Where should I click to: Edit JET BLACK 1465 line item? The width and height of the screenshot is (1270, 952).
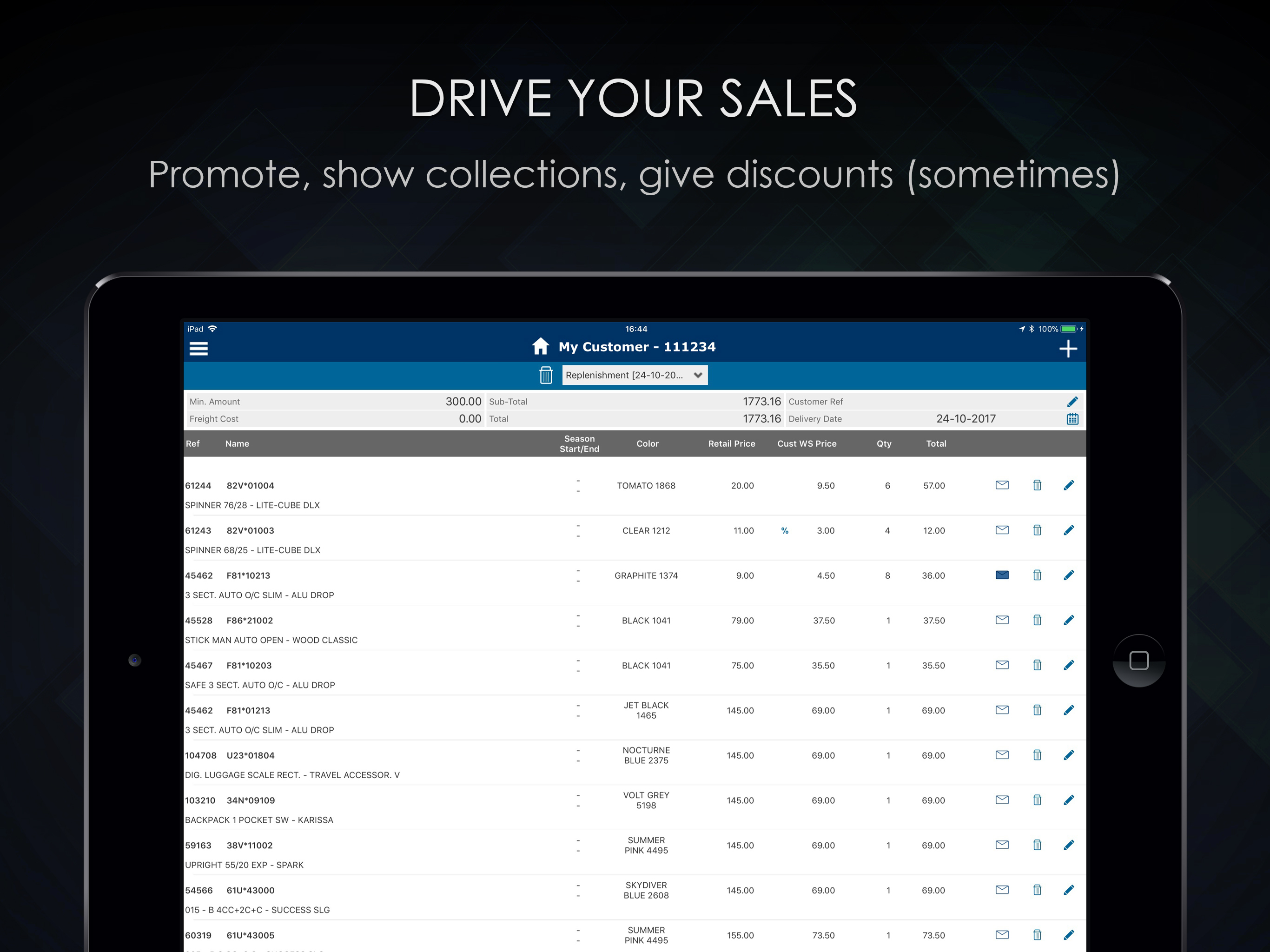pyautogui.click(x=1068, y=710)
